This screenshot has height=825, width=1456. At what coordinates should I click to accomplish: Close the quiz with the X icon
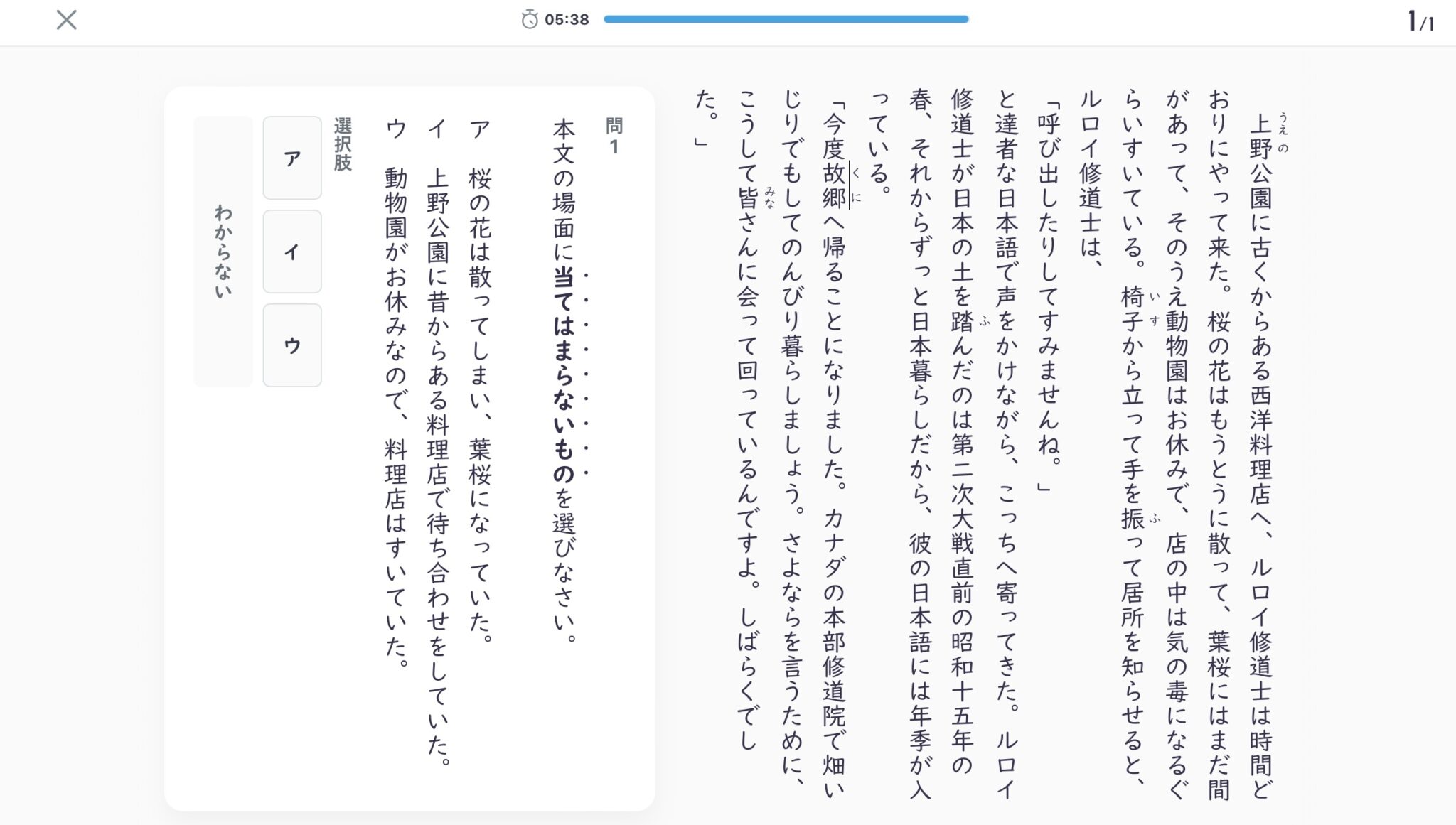(x=66, y=20)
